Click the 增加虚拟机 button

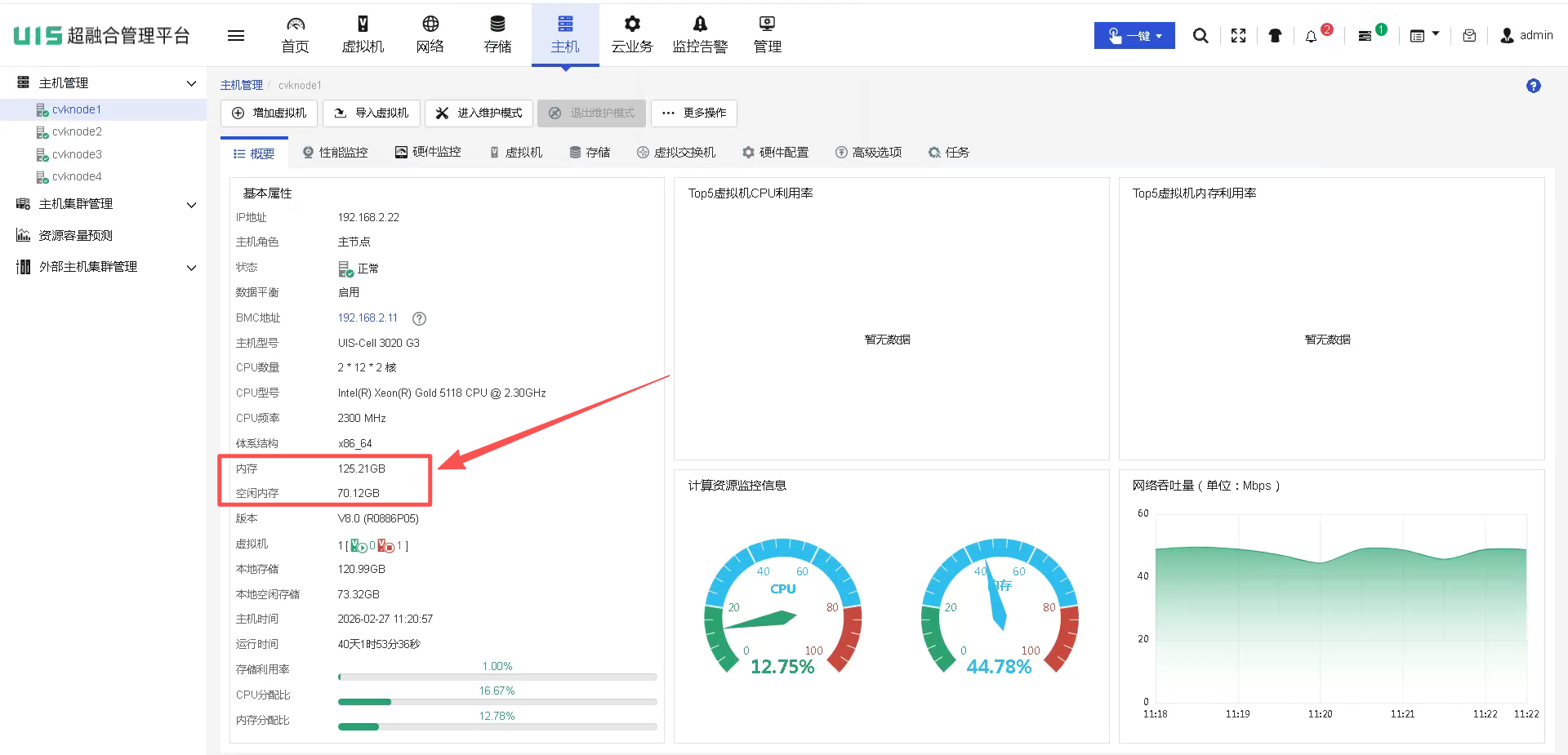pos(269,113)
